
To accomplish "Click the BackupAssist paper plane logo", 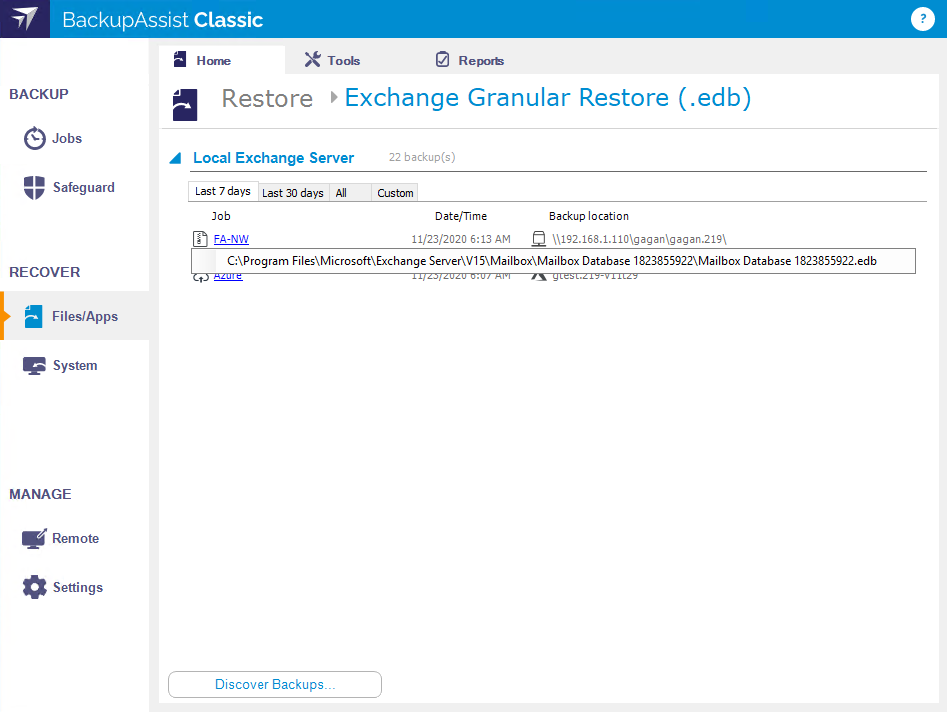I will [25, 19].
